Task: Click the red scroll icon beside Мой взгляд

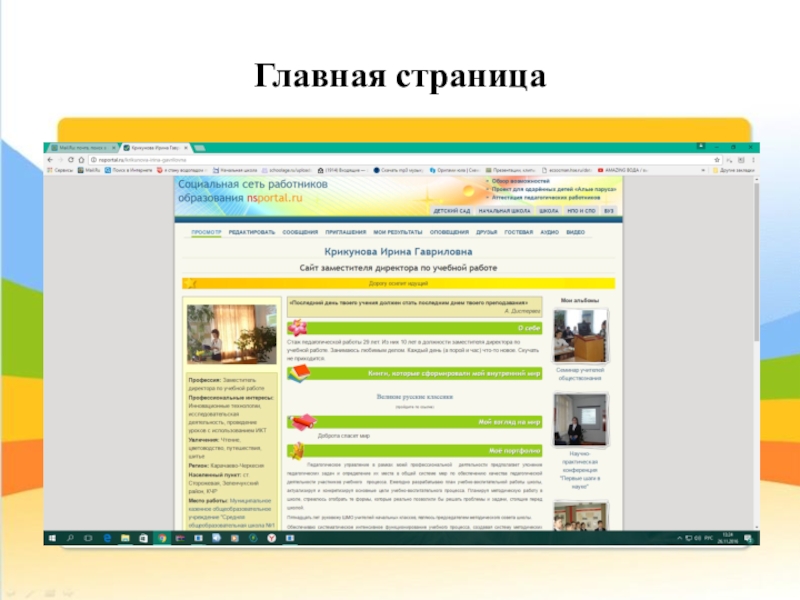Action: coord(302,422)
